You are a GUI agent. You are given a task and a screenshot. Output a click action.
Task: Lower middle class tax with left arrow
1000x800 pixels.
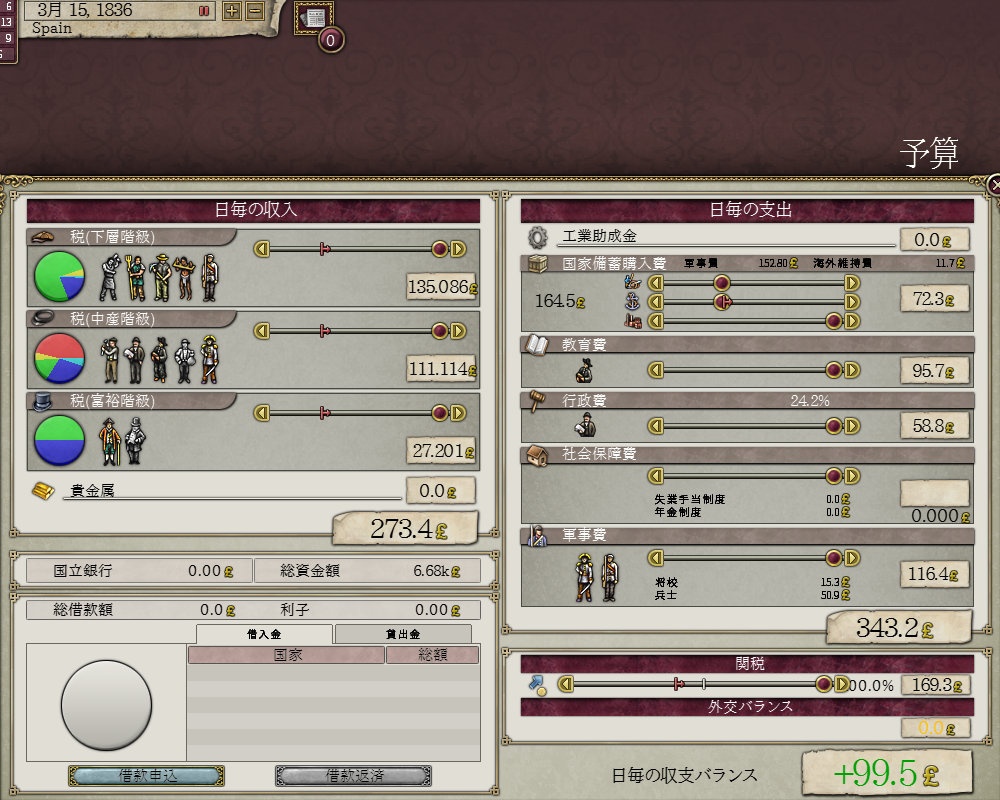click(x=261, y=331)
